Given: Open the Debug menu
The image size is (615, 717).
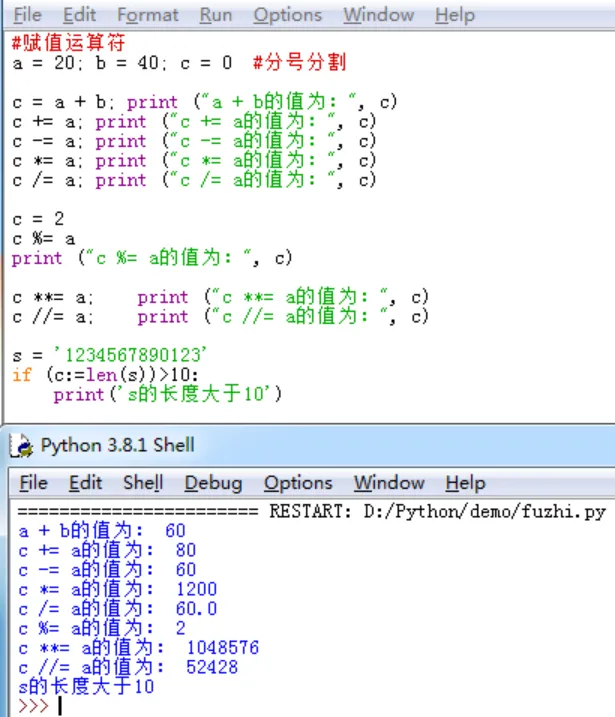Looking at the screenshot, I should 213,482.
